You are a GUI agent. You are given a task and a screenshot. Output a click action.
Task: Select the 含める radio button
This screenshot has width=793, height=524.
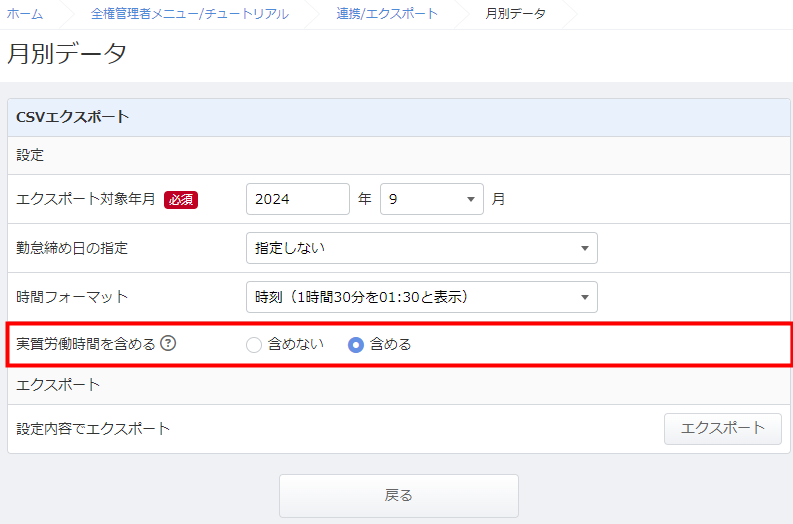point(356,345)
